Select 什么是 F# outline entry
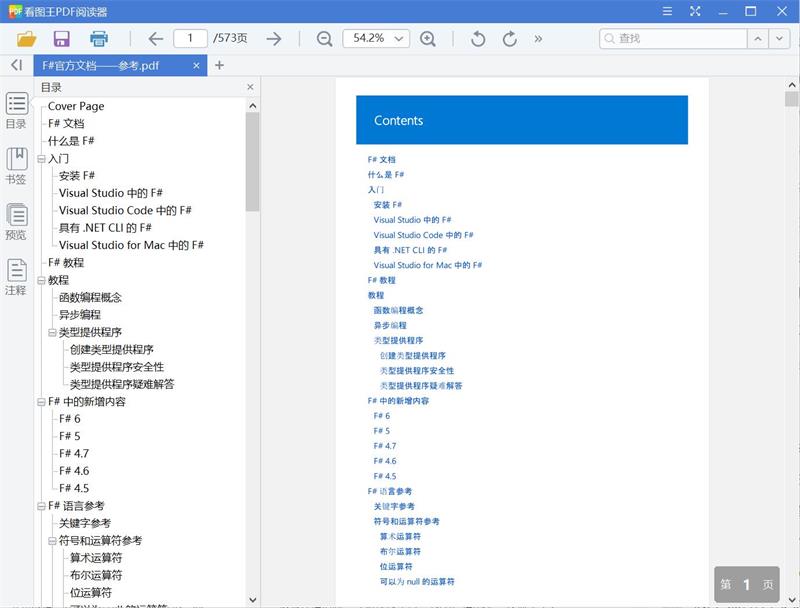The image size is (800, 608). click(71, 141)
